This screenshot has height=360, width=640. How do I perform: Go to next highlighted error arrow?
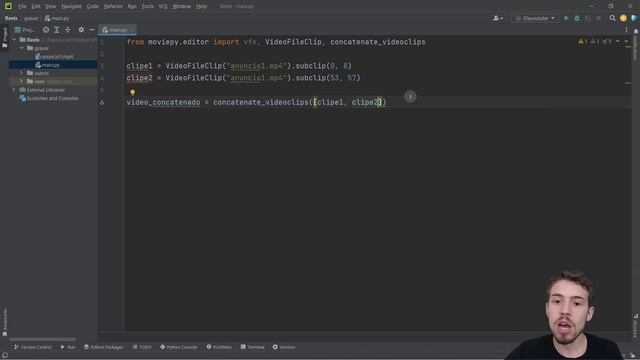(x=626, y=41)
